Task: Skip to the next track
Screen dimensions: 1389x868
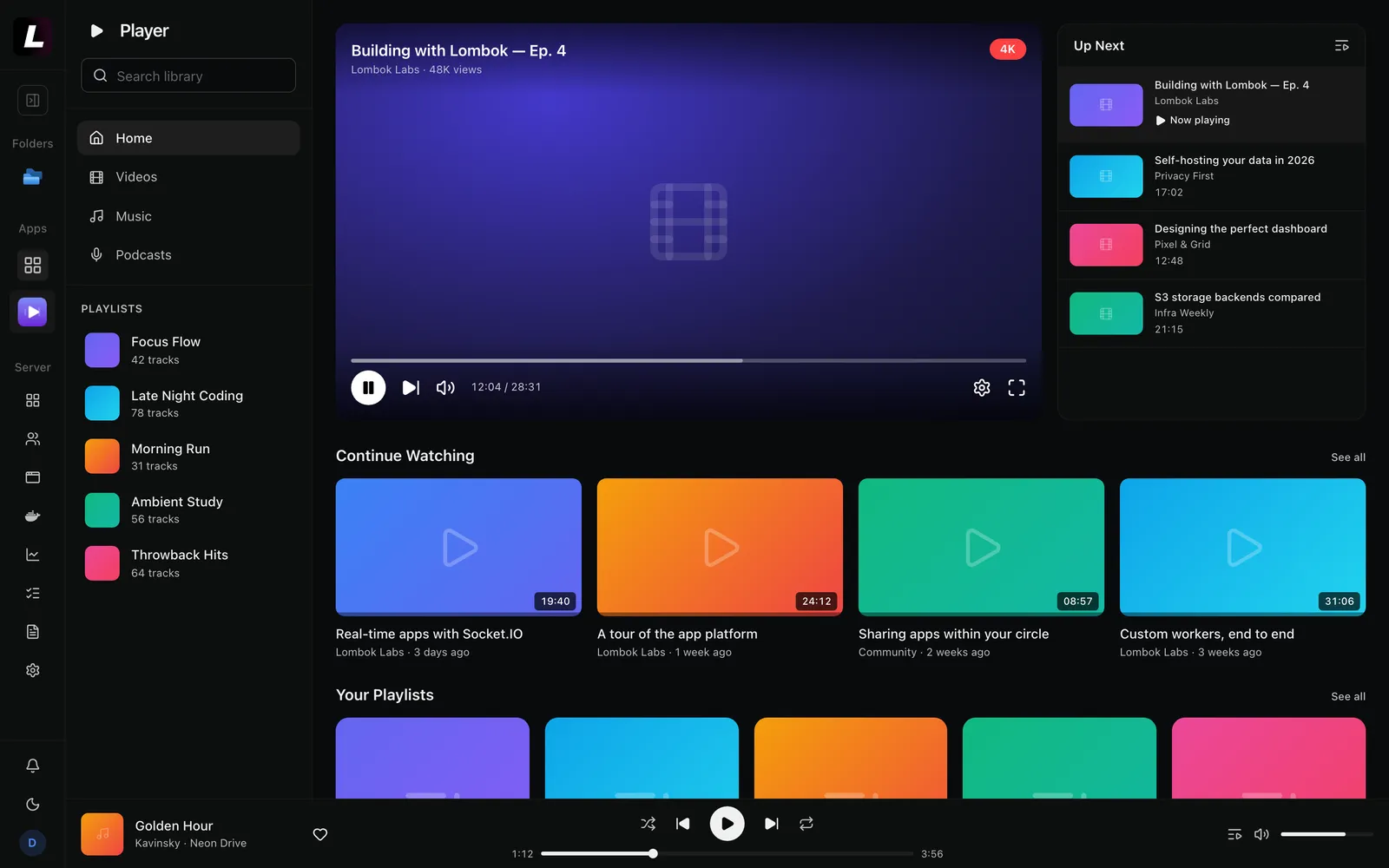Action: tap(771, 824)
